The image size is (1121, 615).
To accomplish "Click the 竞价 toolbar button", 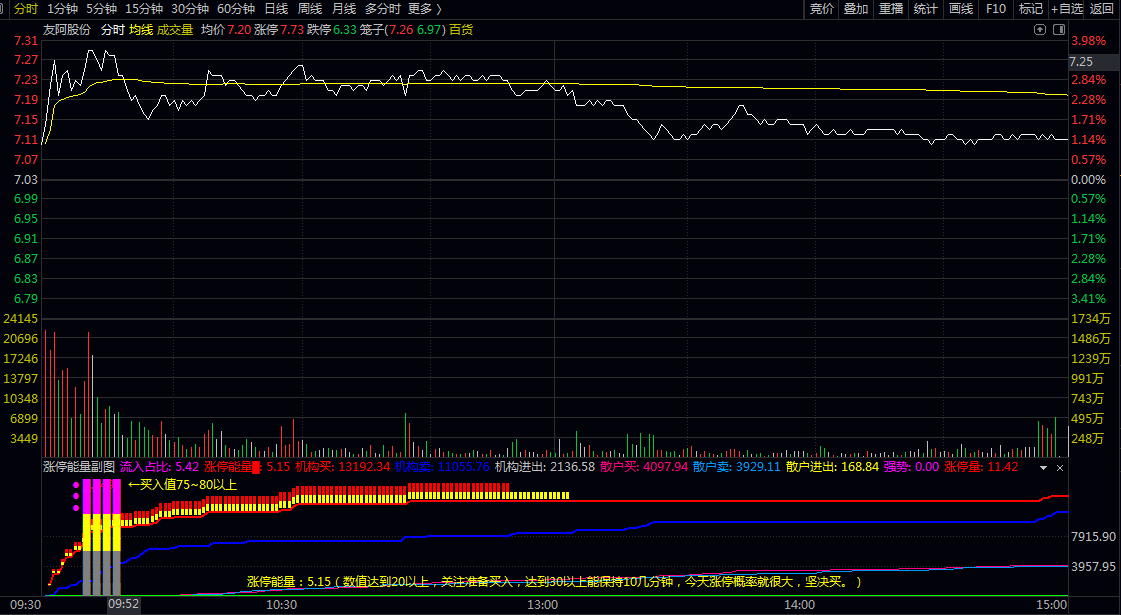I will [x=822, y=9].
